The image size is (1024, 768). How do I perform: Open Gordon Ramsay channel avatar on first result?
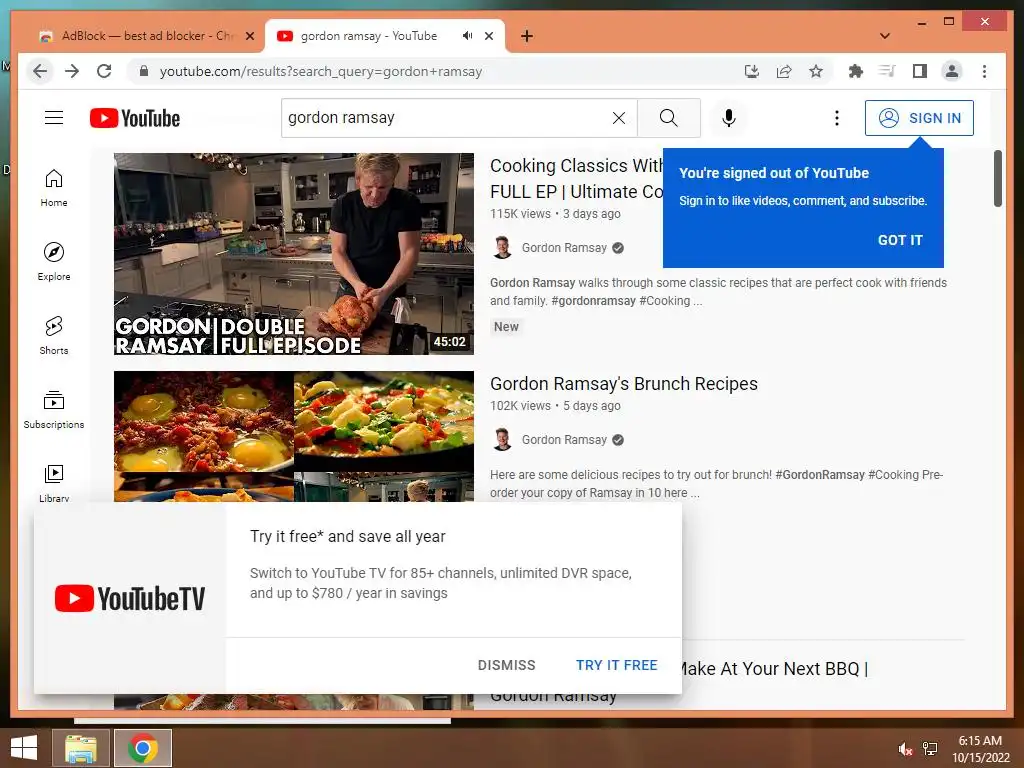(502, 248)
